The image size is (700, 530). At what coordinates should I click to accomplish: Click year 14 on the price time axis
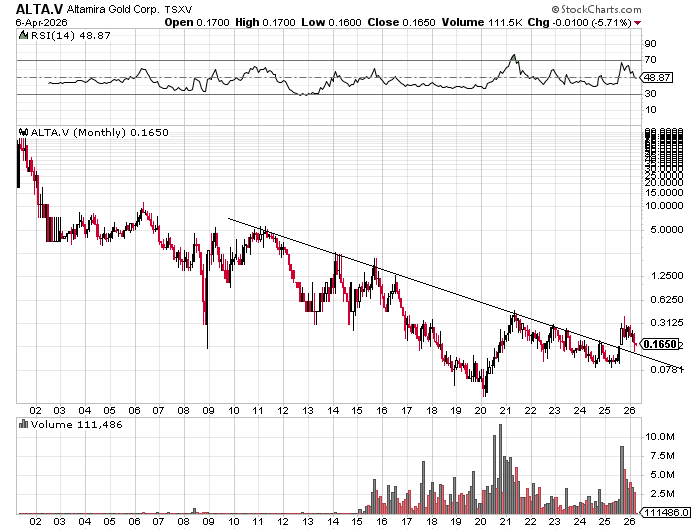point(333,410)
